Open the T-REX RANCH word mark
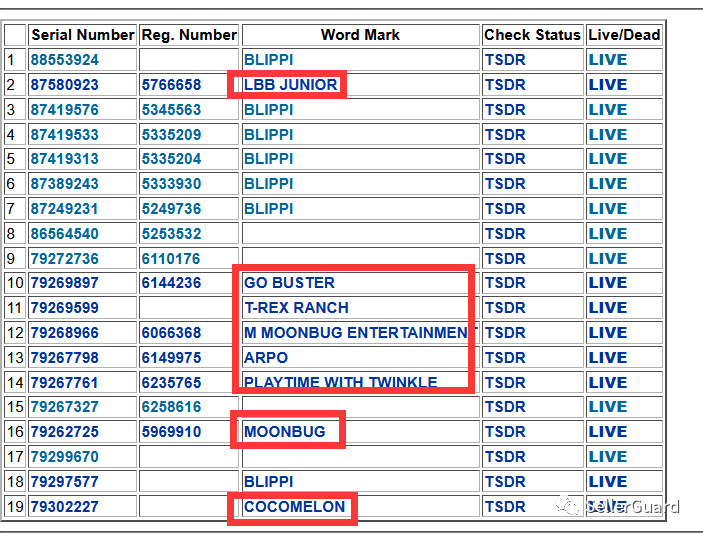 (x=296, y=308)
